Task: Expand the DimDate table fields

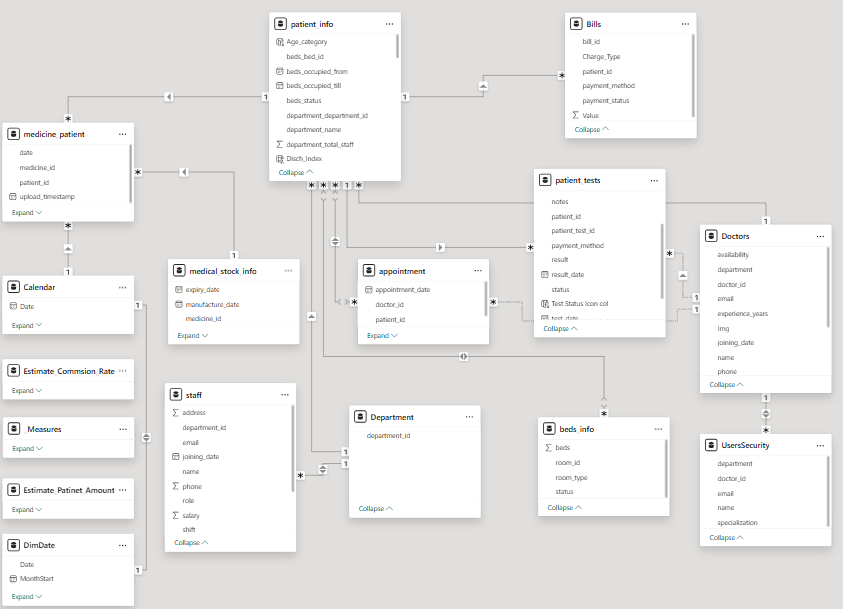Action: tap(27, 597)
